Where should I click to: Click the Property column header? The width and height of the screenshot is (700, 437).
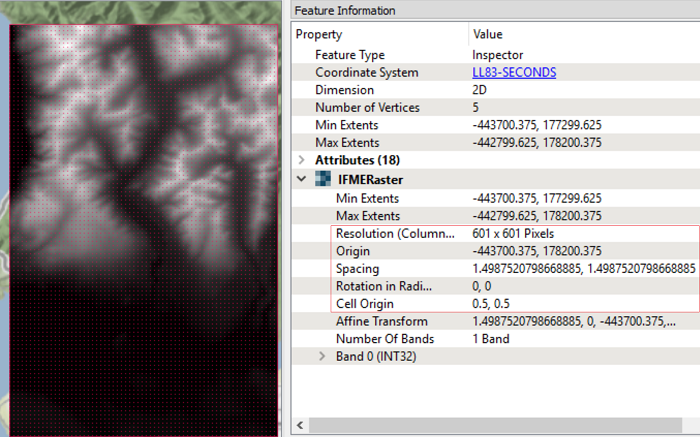(x=319, y=34)
